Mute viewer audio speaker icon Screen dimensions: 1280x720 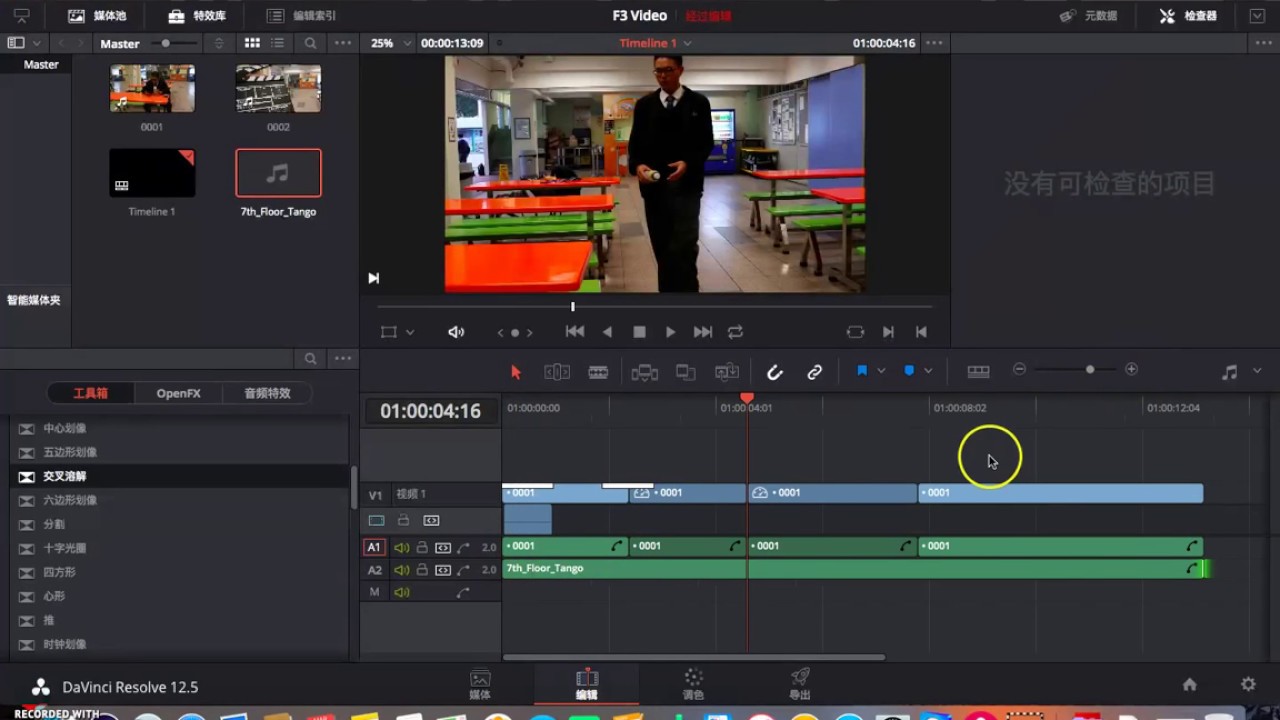(x=456, y=332)
